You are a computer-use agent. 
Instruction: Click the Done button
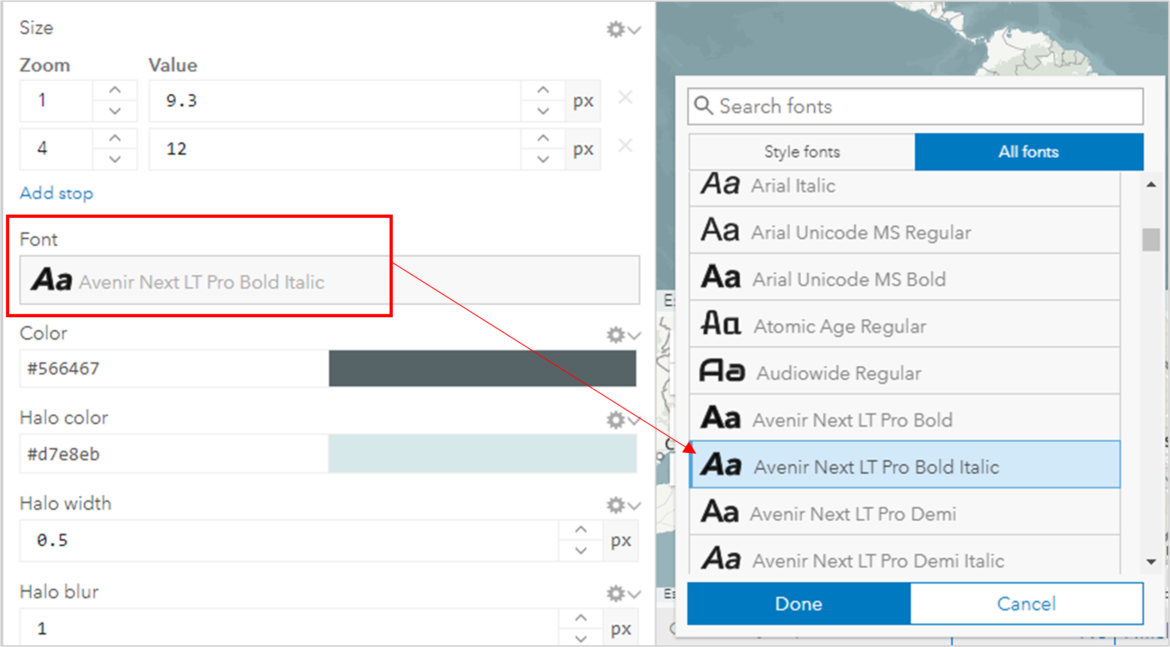click(x=797, y=603)
